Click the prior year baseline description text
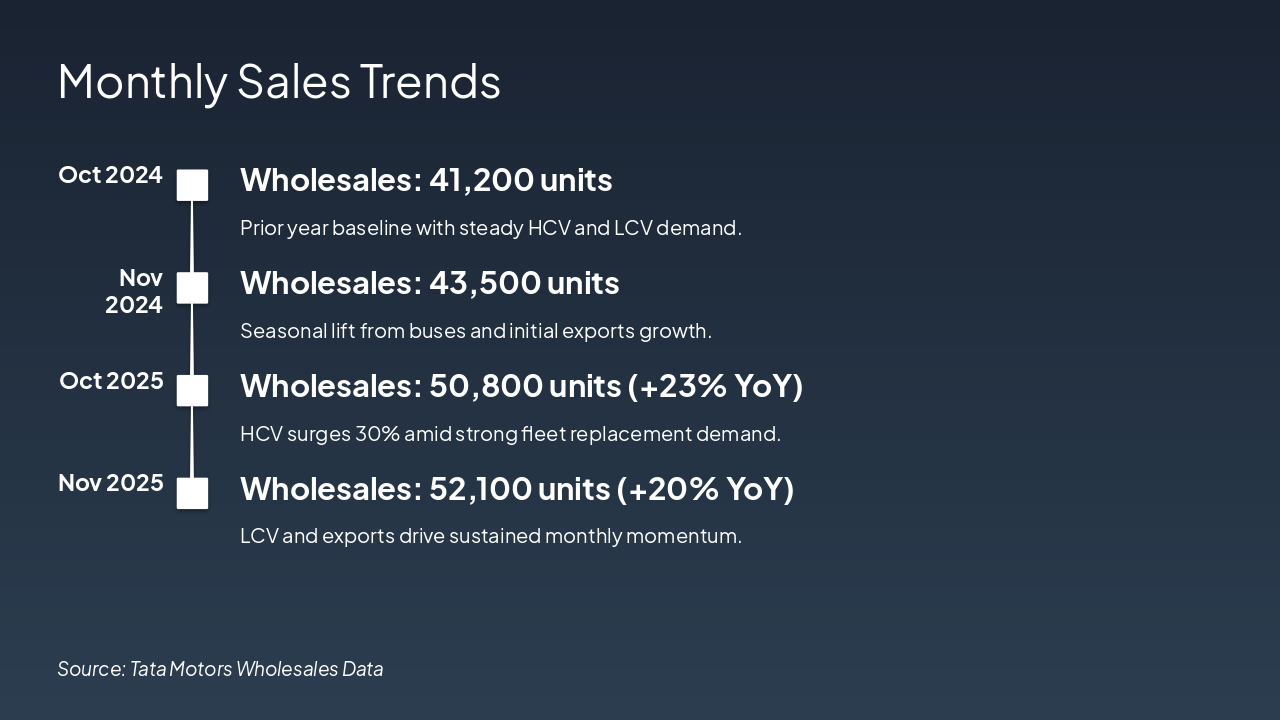Viewport: 1280px width, 720px height. click(x=490, y=228)
